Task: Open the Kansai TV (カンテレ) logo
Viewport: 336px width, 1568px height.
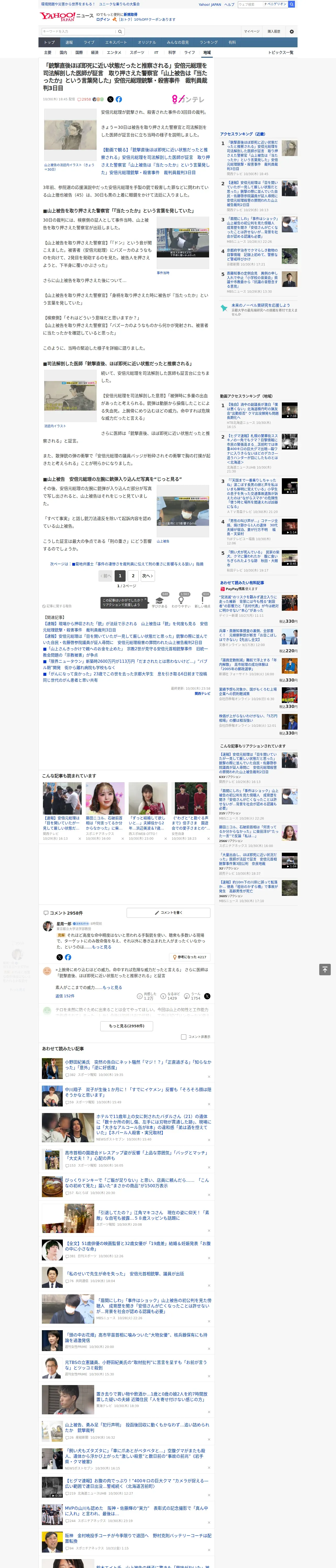Action: [x=188, y=99]
